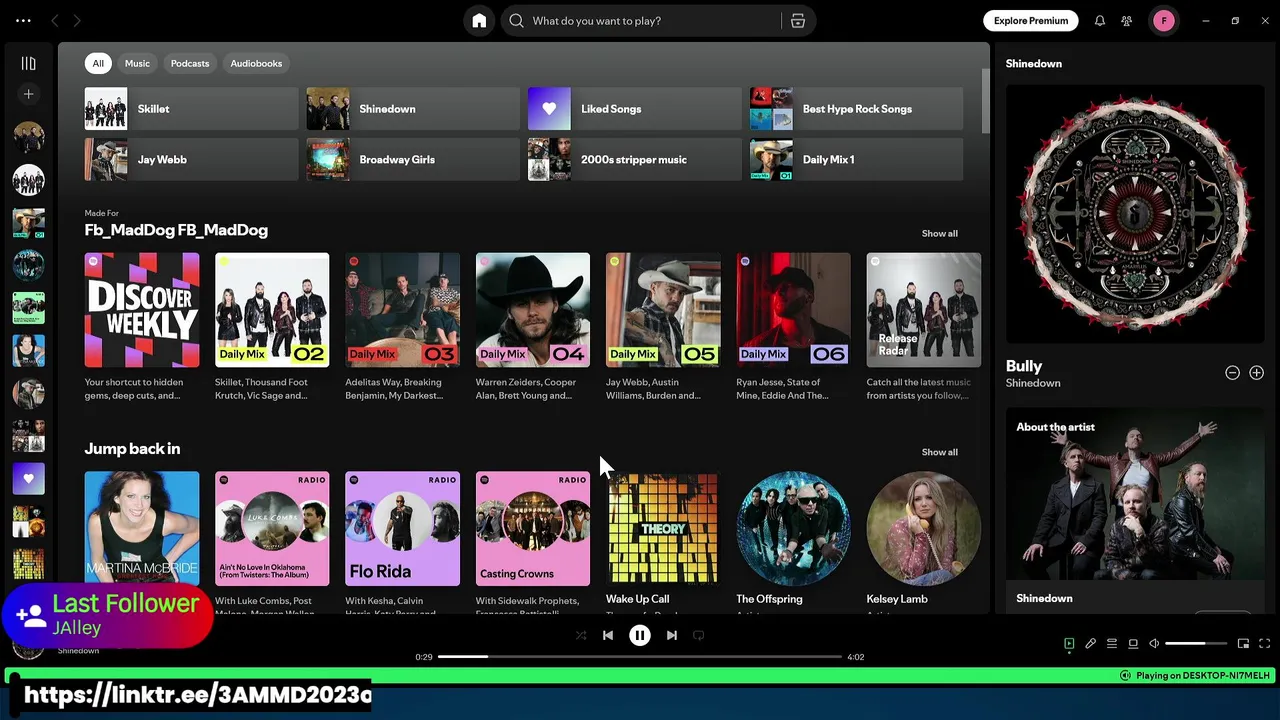Screen dimensions: 1280x720
Task: Open the Broadway Girls tile
Action: 413,160
